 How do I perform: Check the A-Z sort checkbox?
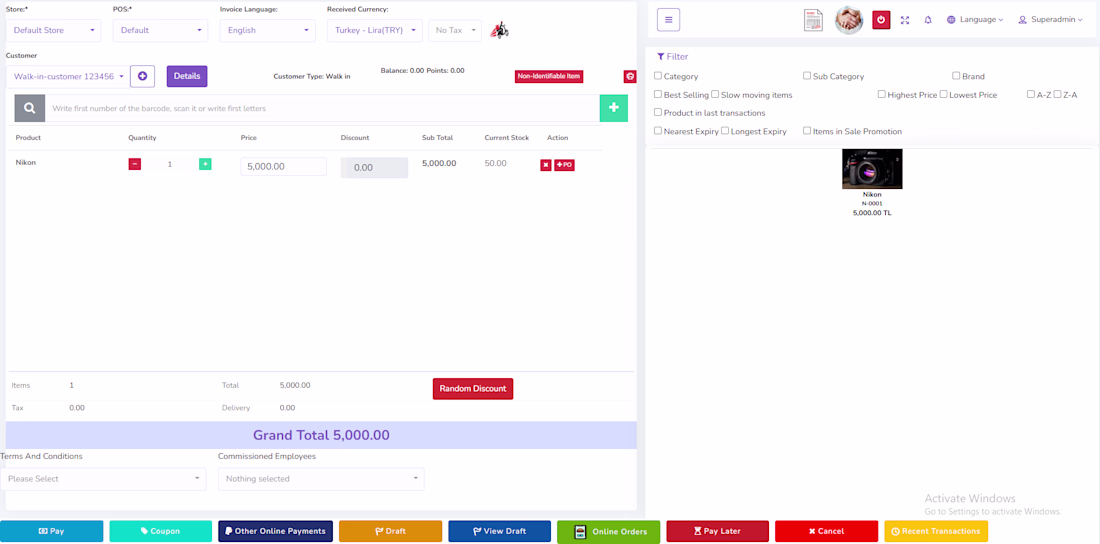[x=1031, y=94]
